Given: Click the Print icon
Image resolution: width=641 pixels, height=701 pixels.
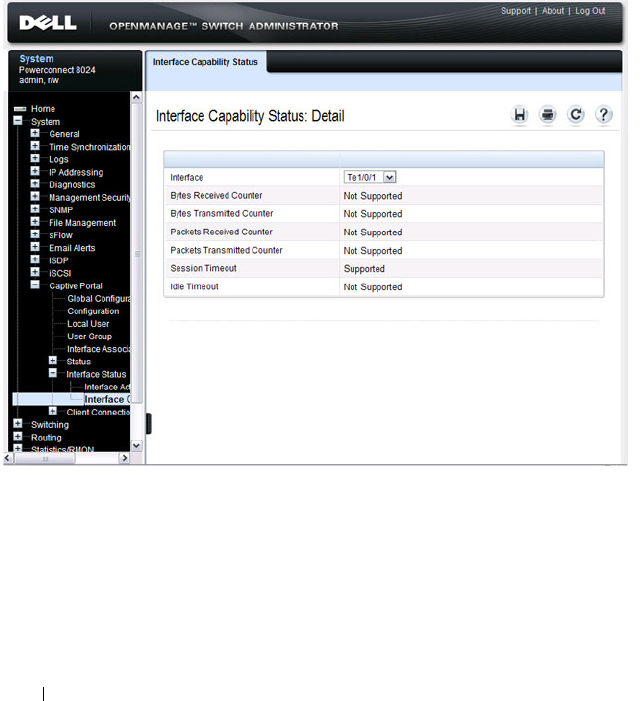Looking at the screenshot, I should pyautogui.click(x=548, y=115).
